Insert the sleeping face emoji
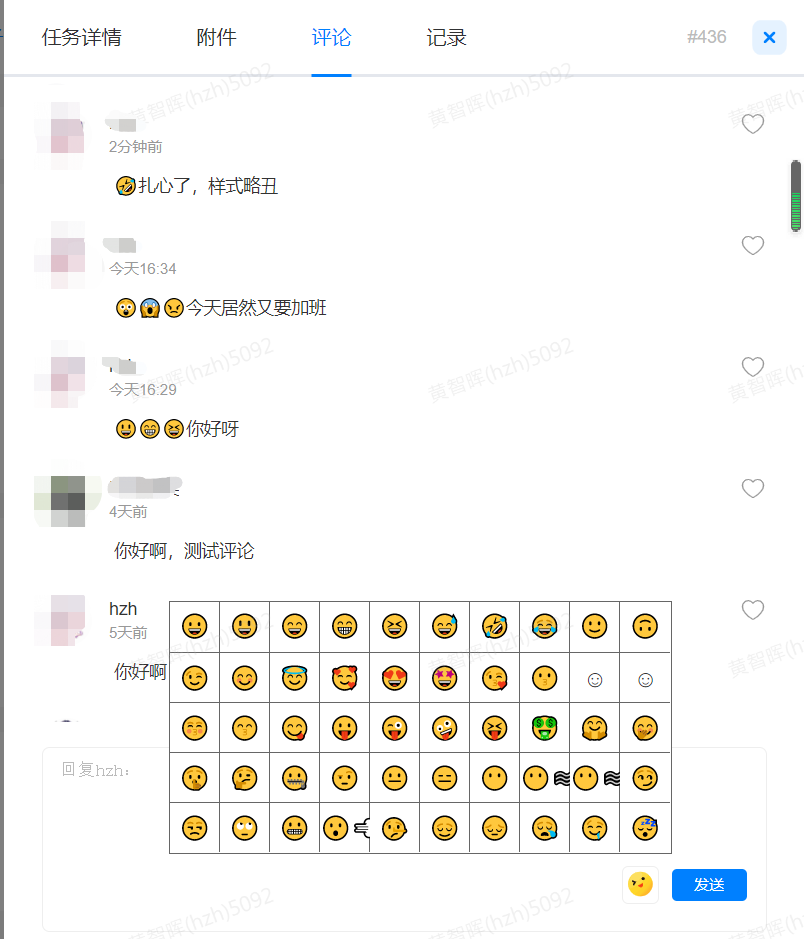 645,828
